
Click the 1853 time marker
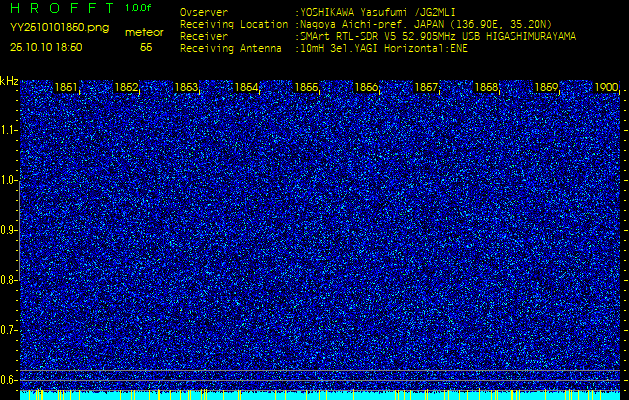point(186,87)
